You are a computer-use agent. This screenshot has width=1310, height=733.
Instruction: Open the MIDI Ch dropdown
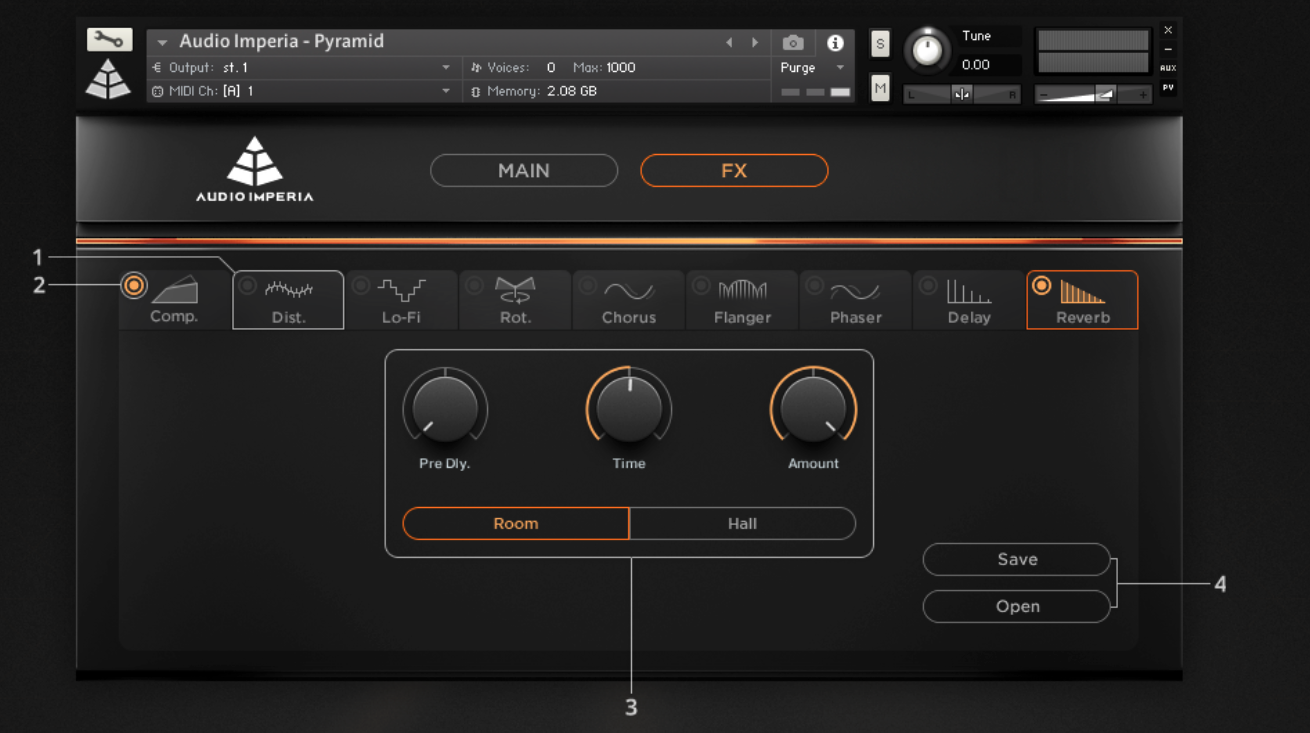300,90
